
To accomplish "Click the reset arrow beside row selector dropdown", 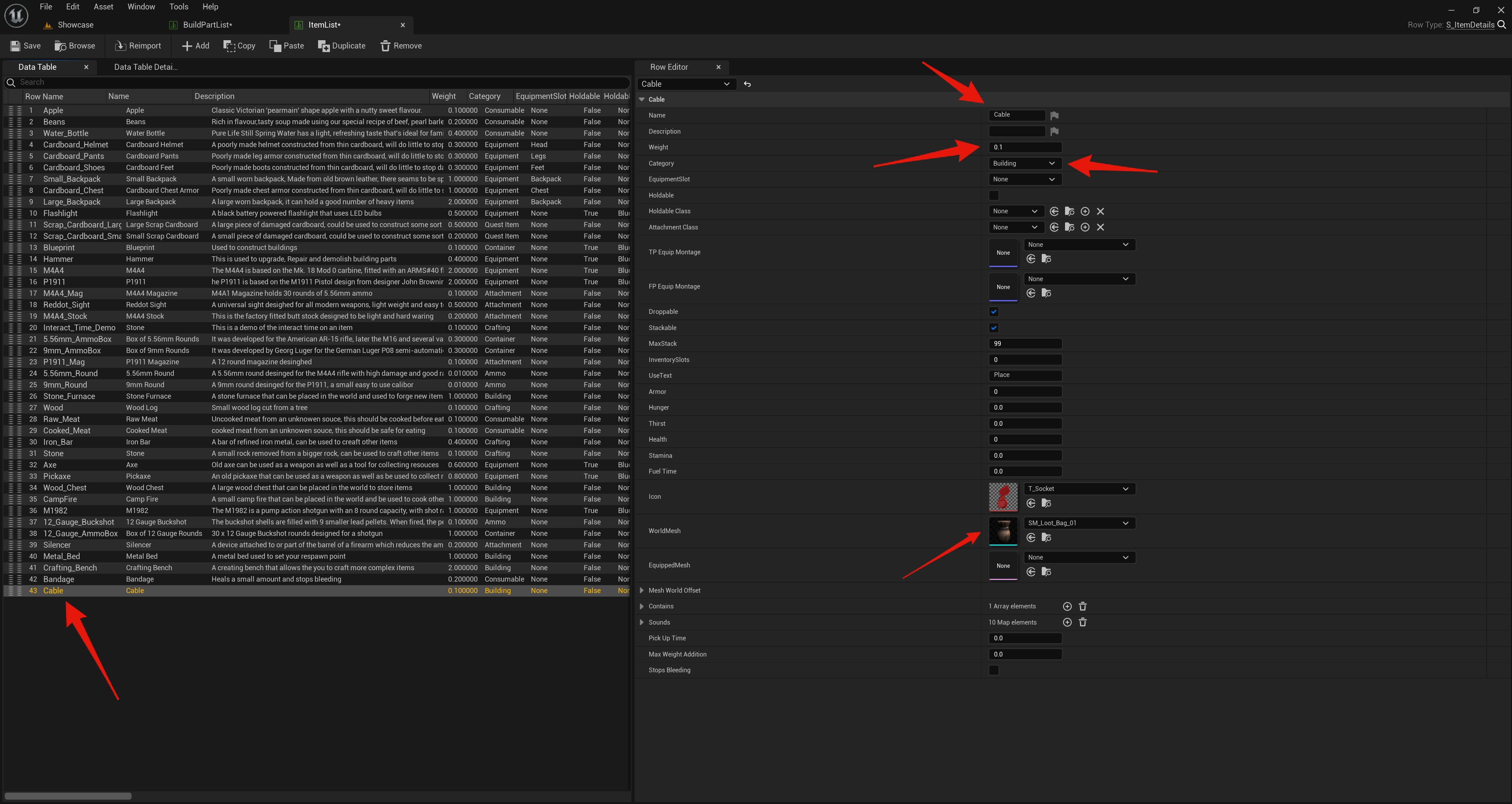I will click(747, 84).
